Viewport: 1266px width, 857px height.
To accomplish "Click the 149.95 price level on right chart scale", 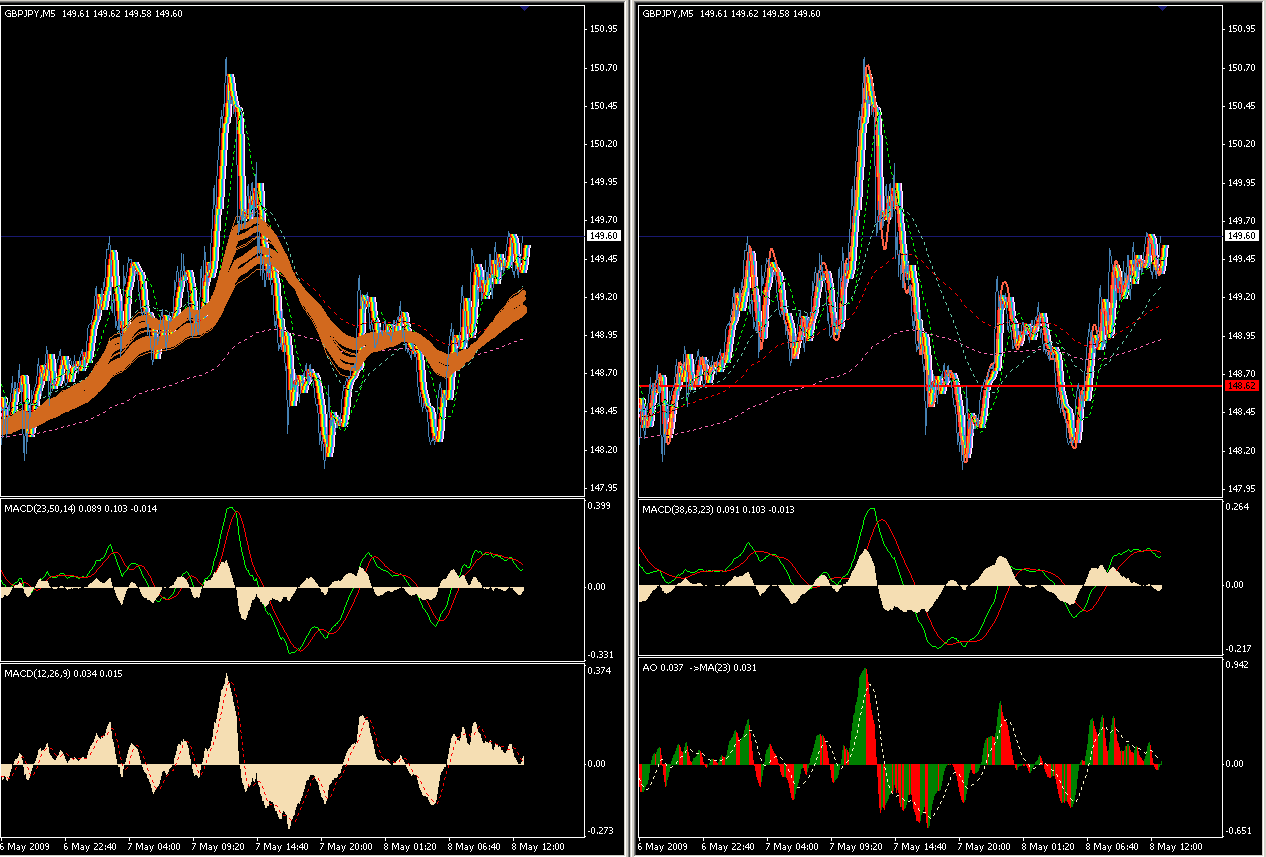I will coord(1242,183).
